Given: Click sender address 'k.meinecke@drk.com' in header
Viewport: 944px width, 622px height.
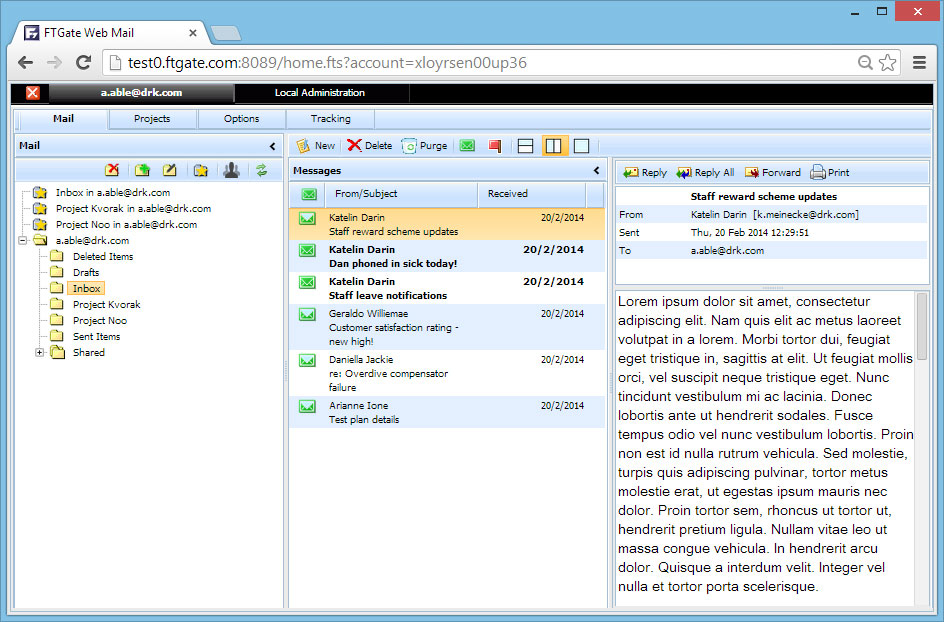Looking at the screenshot, I should pos(806,215).
